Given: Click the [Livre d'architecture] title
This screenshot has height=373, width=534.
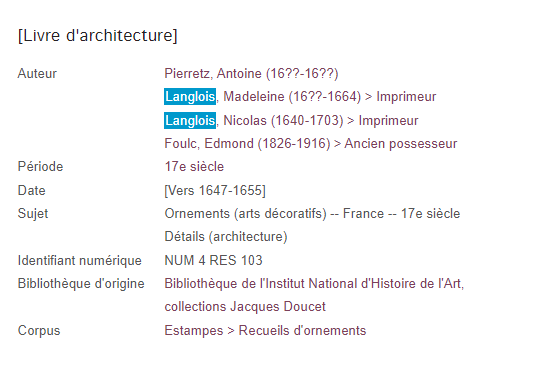Looking at the screenshot, I should tap(98, 35).
